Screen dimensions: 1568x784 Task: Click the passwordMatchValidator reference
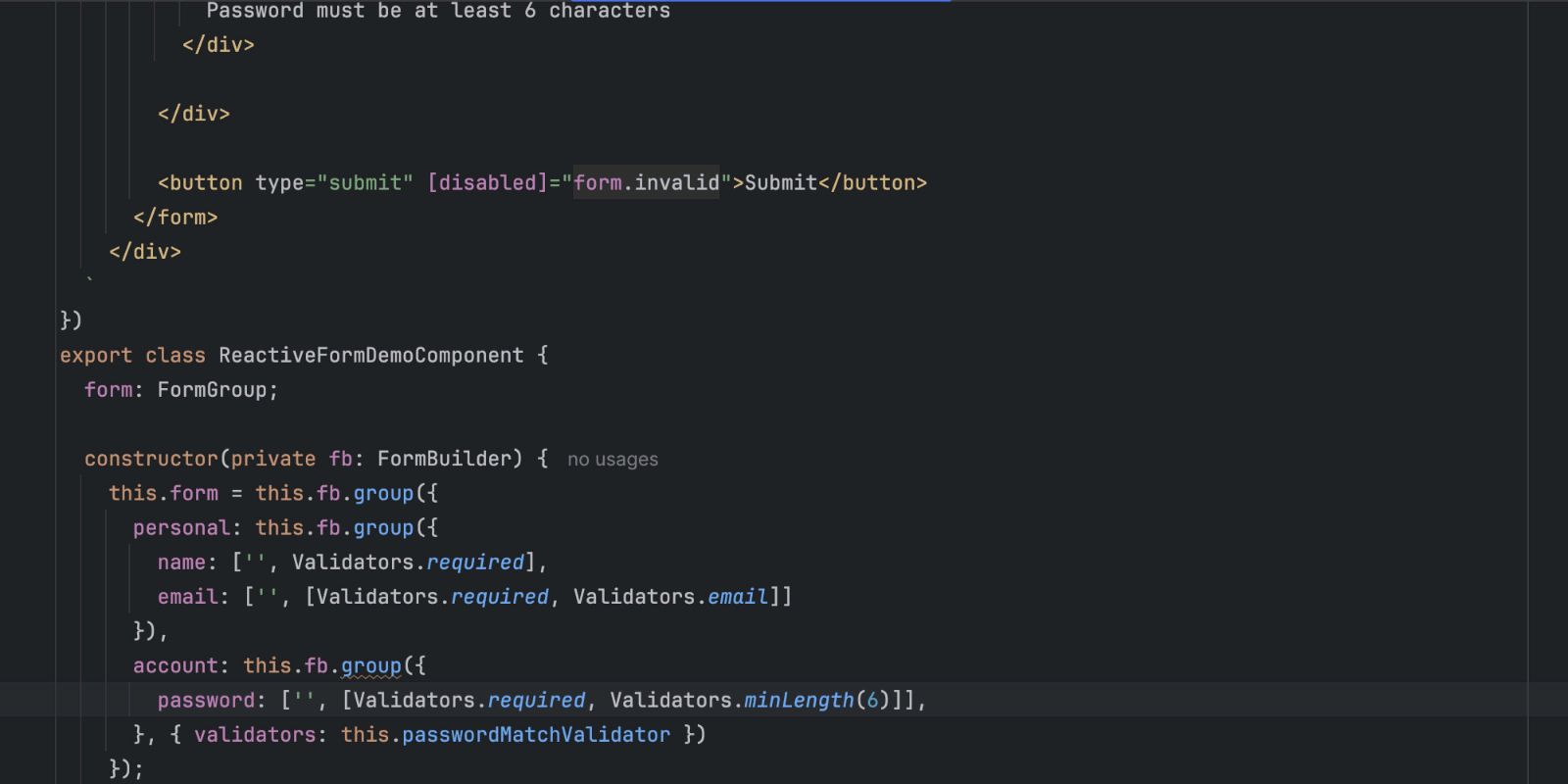click(536, 735)
